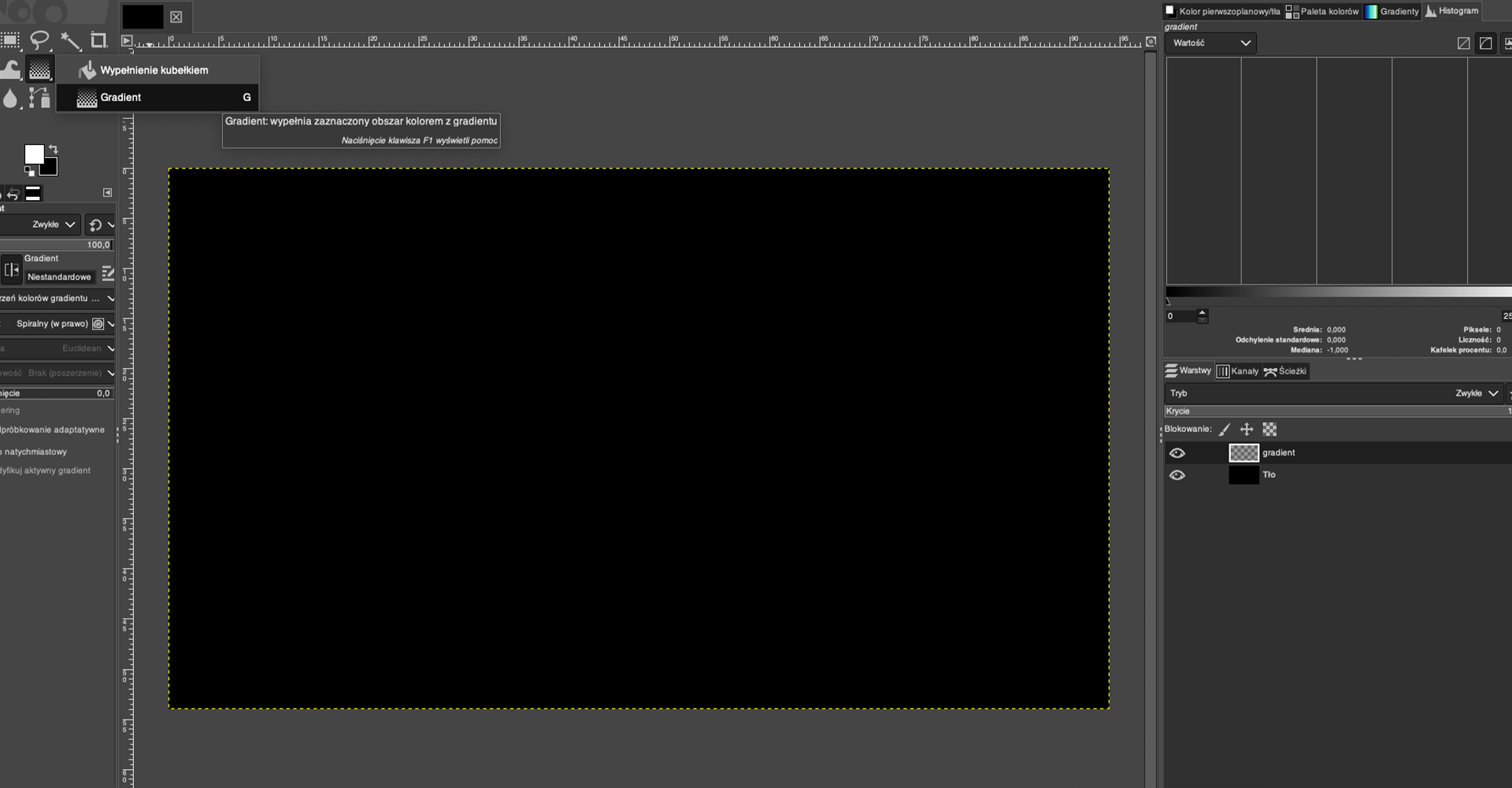Hide the Tło layer with eye icon
1512x788 pixels.
pyautogui.click(x=1177, y=475)
